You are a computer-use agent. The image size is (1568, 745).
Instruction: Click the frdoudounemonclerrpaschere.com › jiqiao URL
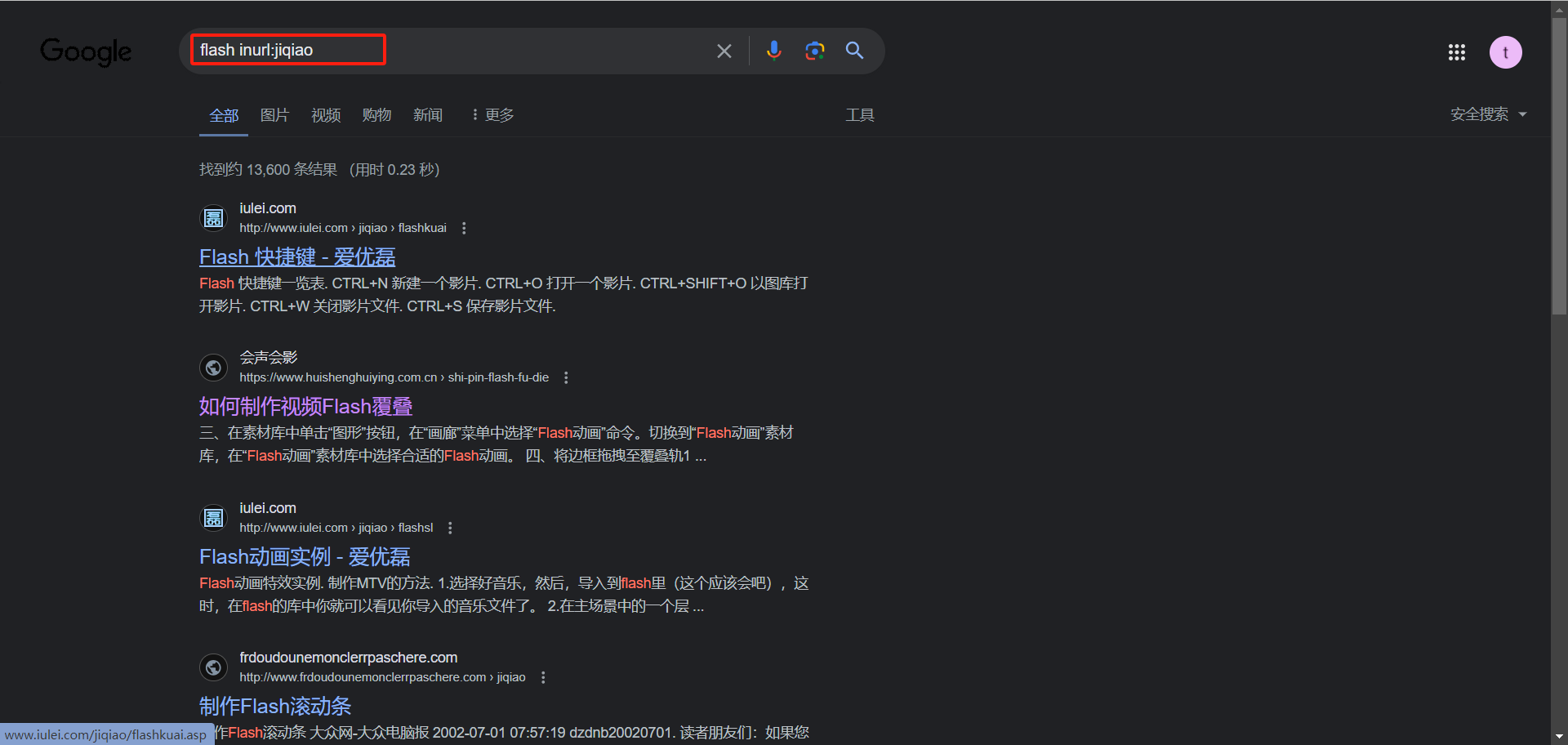pyautogui.click(x=382, y=677)
